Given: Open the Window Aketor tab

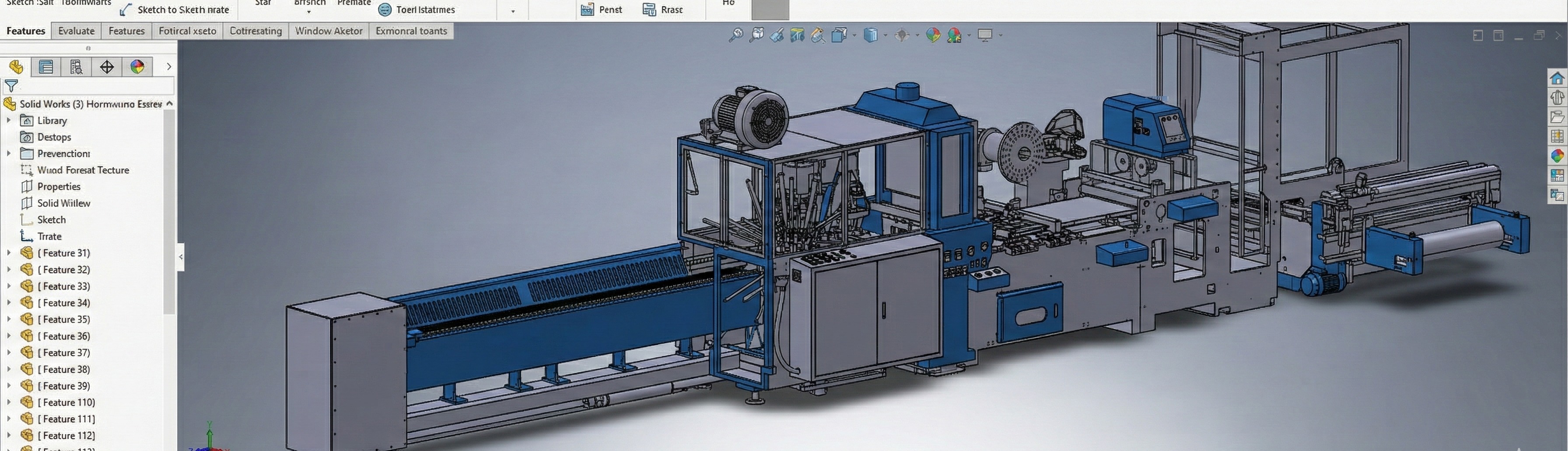Looking at the screenshot, I should [x=329, y=31].
